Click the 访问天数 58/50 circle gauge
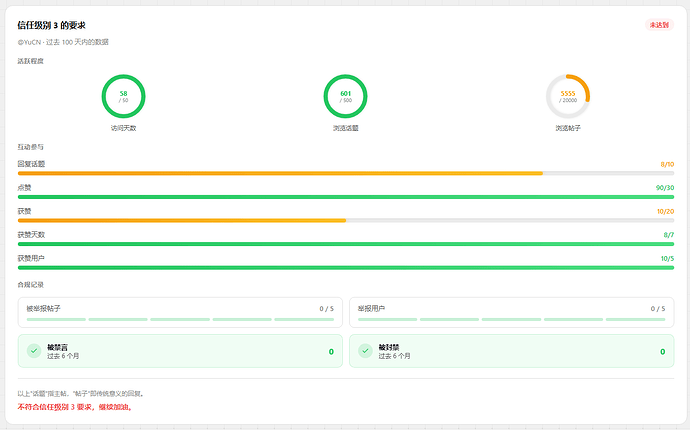Image resolution: width=690 pixels, height=430 pixels. click(124, 96)
